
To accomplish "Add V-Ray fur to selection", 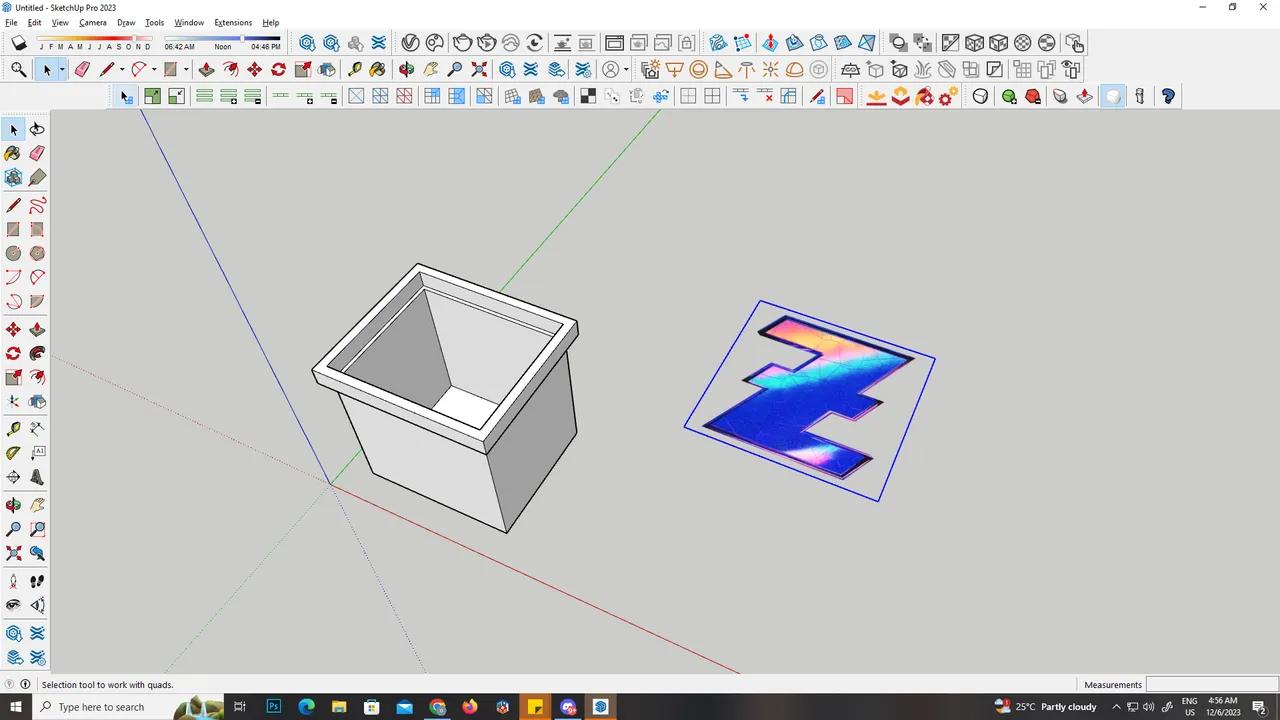I will (923, 69).
